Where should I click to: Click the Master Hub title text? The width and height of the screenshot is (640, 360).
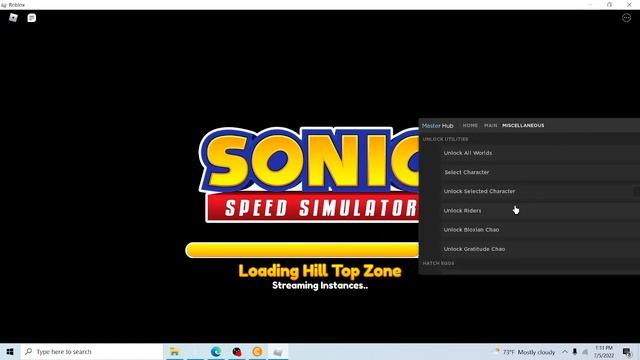pos(438,126)
